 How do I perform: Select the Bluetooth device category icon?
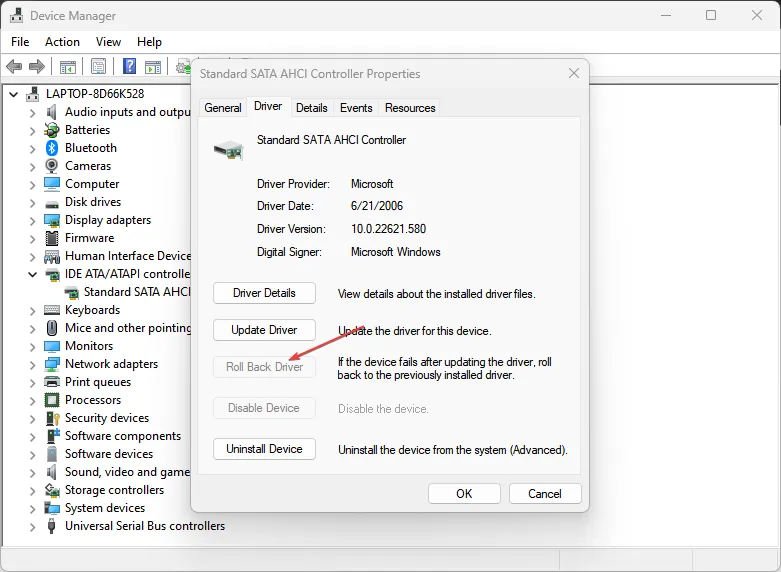[x=52, y=148]
